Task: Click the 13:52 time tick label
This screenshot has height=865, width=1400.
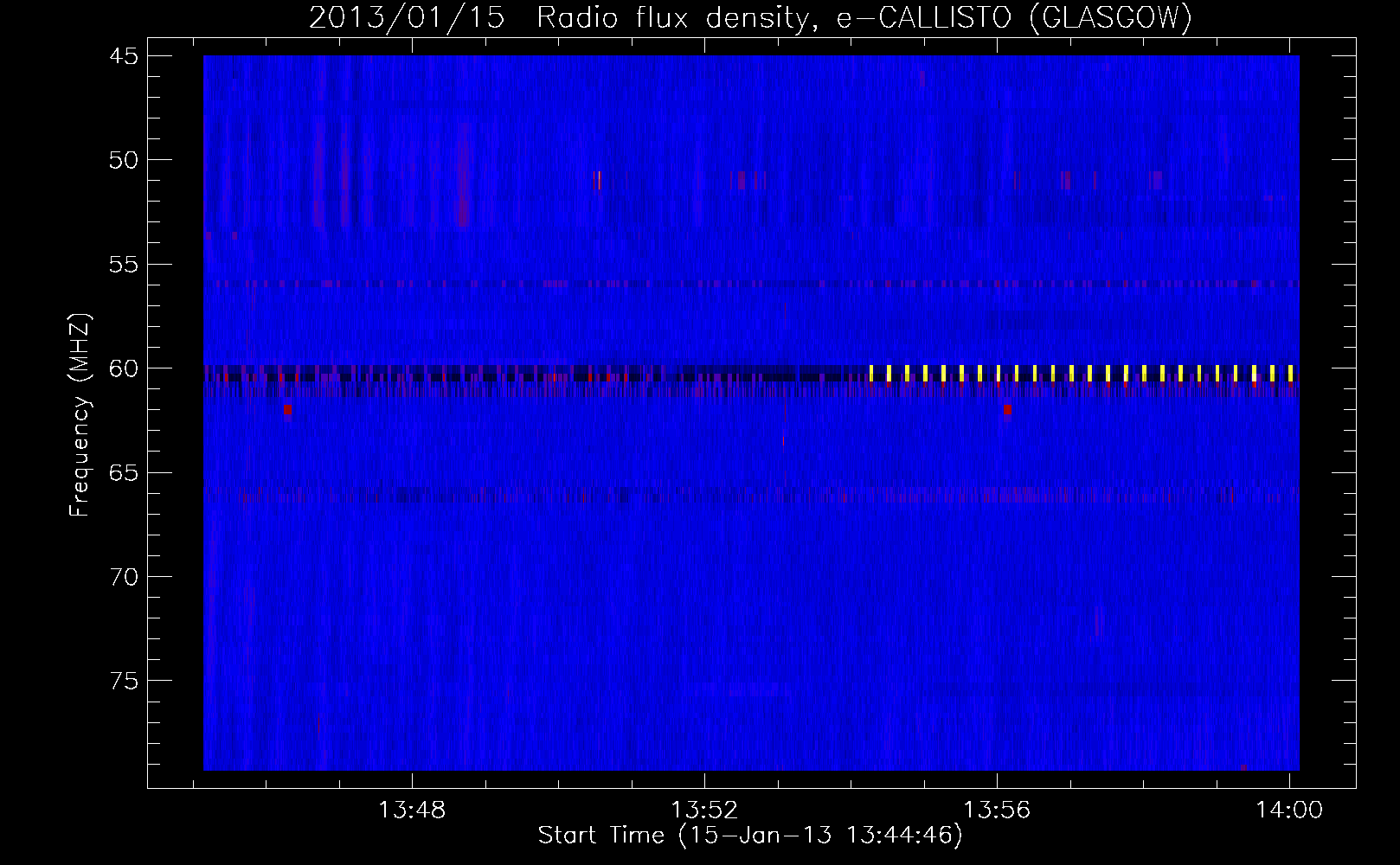Action: 705,811
